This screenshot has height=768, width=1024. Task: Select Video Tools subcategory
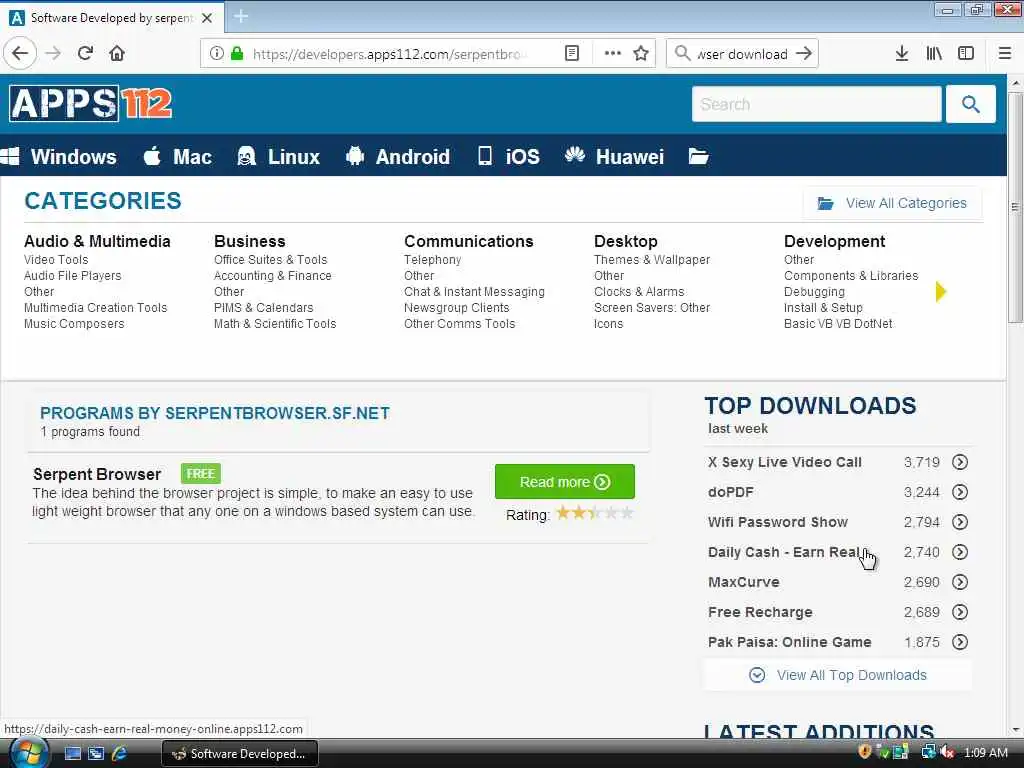pos(56,260)
